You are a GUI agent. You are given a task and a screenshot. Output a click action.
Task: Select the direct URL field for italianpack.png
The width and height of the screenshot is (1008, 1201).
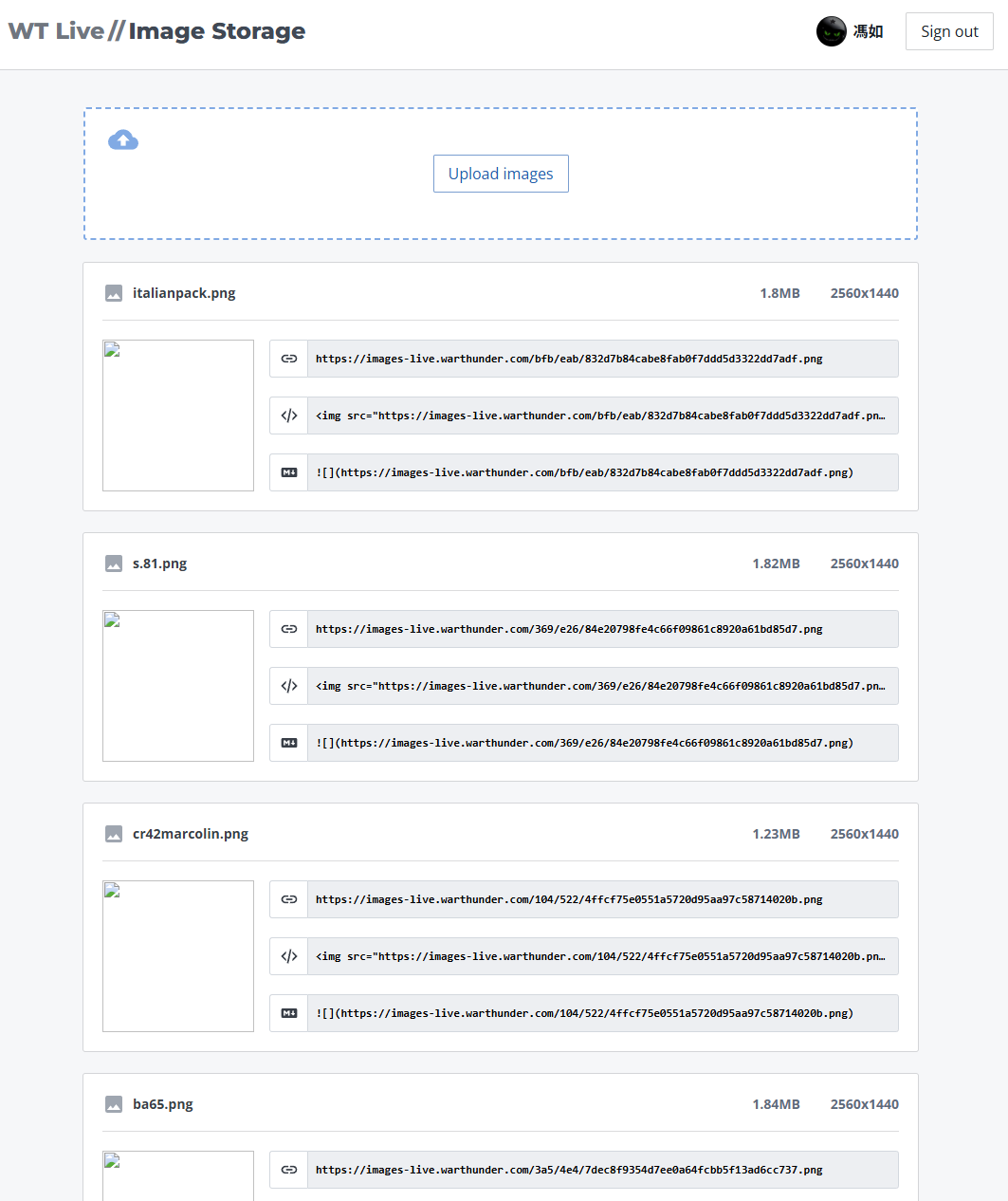pyautogui.click(x=602, y=359)
